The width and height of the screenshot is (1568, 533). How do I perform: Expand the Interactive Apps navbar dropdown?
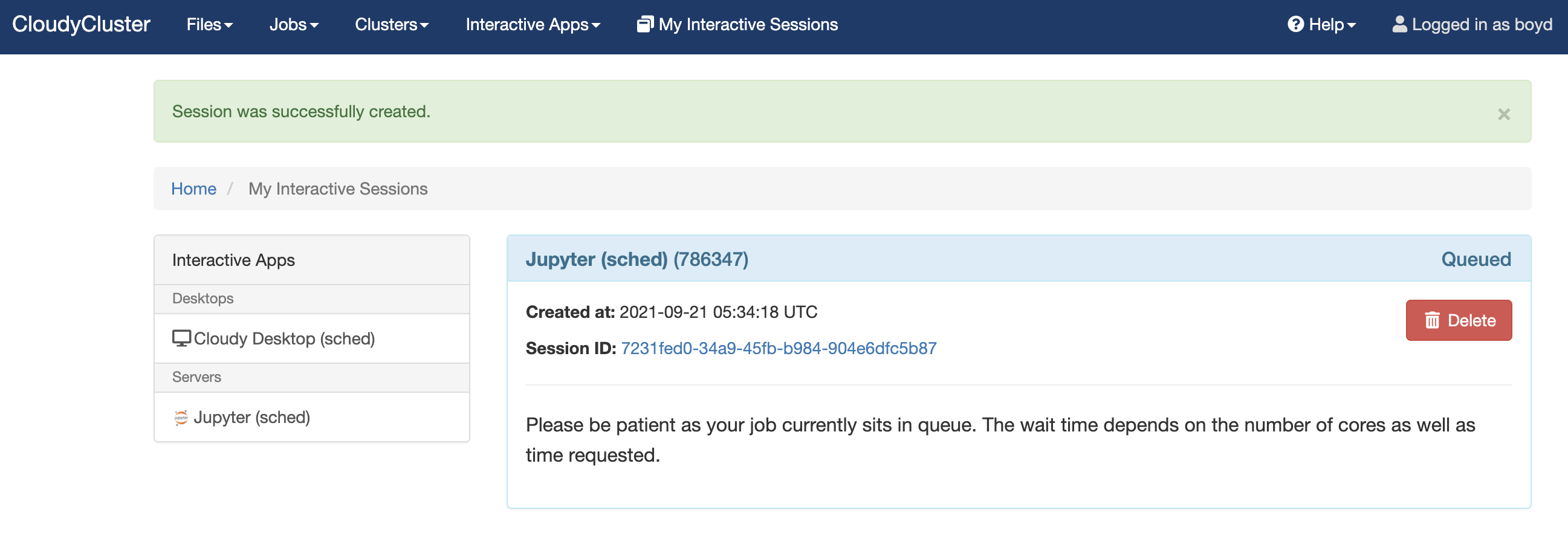coord(533,24)
